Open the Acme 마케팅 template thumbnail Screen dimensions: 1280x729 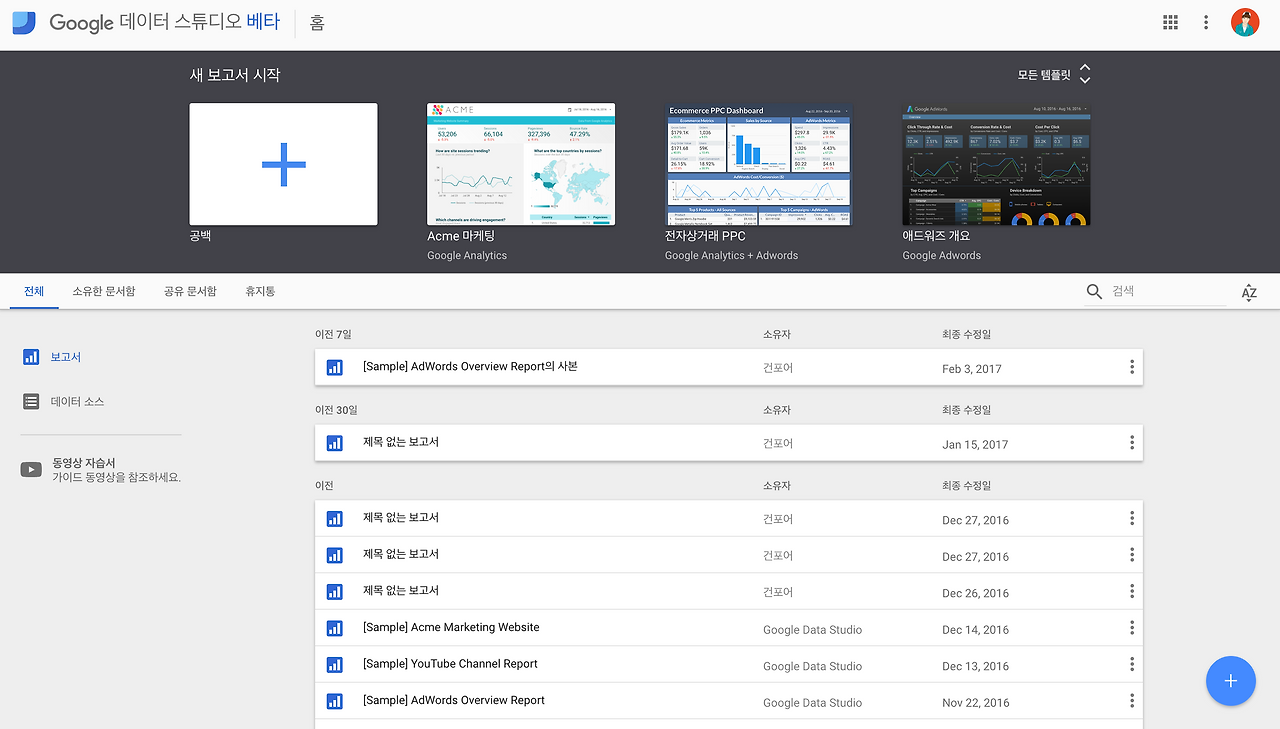[x=521, y=164]
